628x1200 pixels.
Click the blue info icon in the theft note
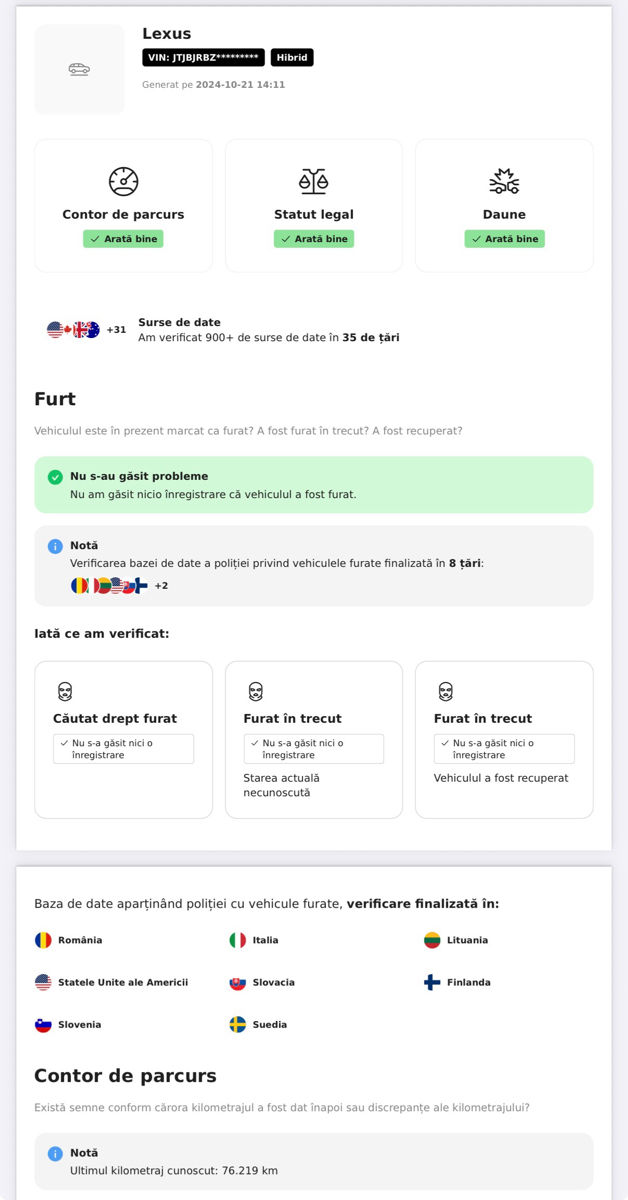pos(55,546)
